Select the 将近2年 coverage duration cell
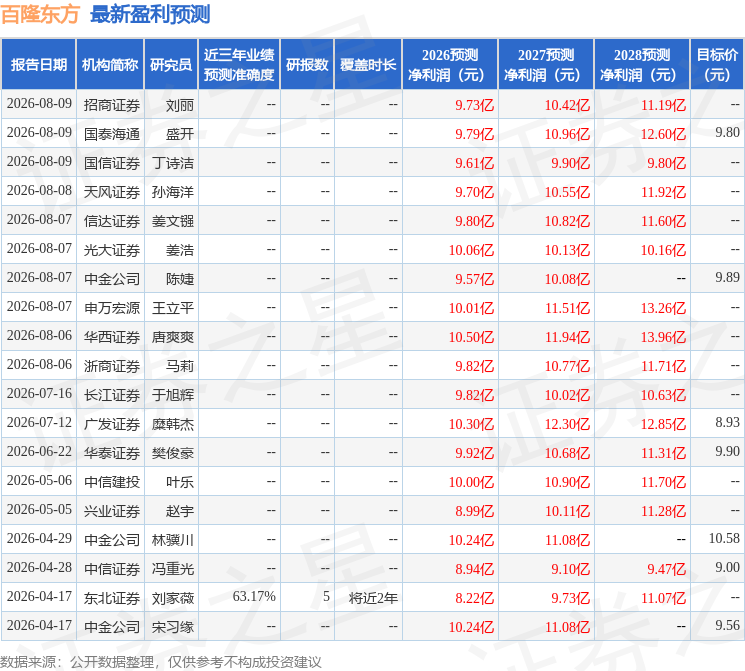 coord(373,598)
